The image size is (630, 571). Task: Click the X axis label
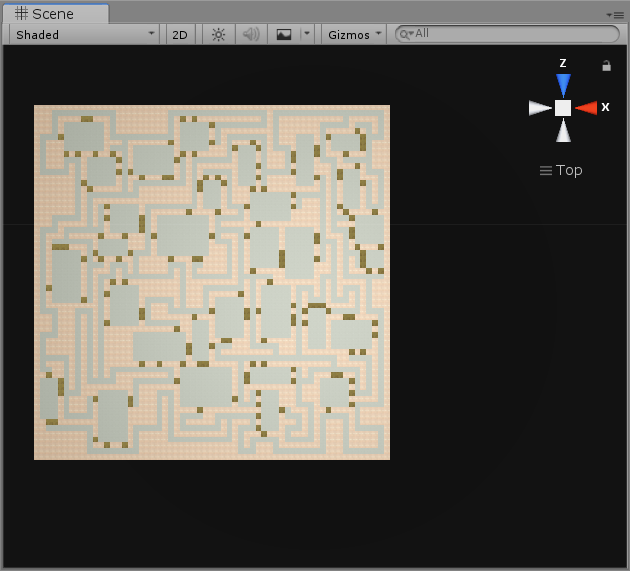click(605, 107)
